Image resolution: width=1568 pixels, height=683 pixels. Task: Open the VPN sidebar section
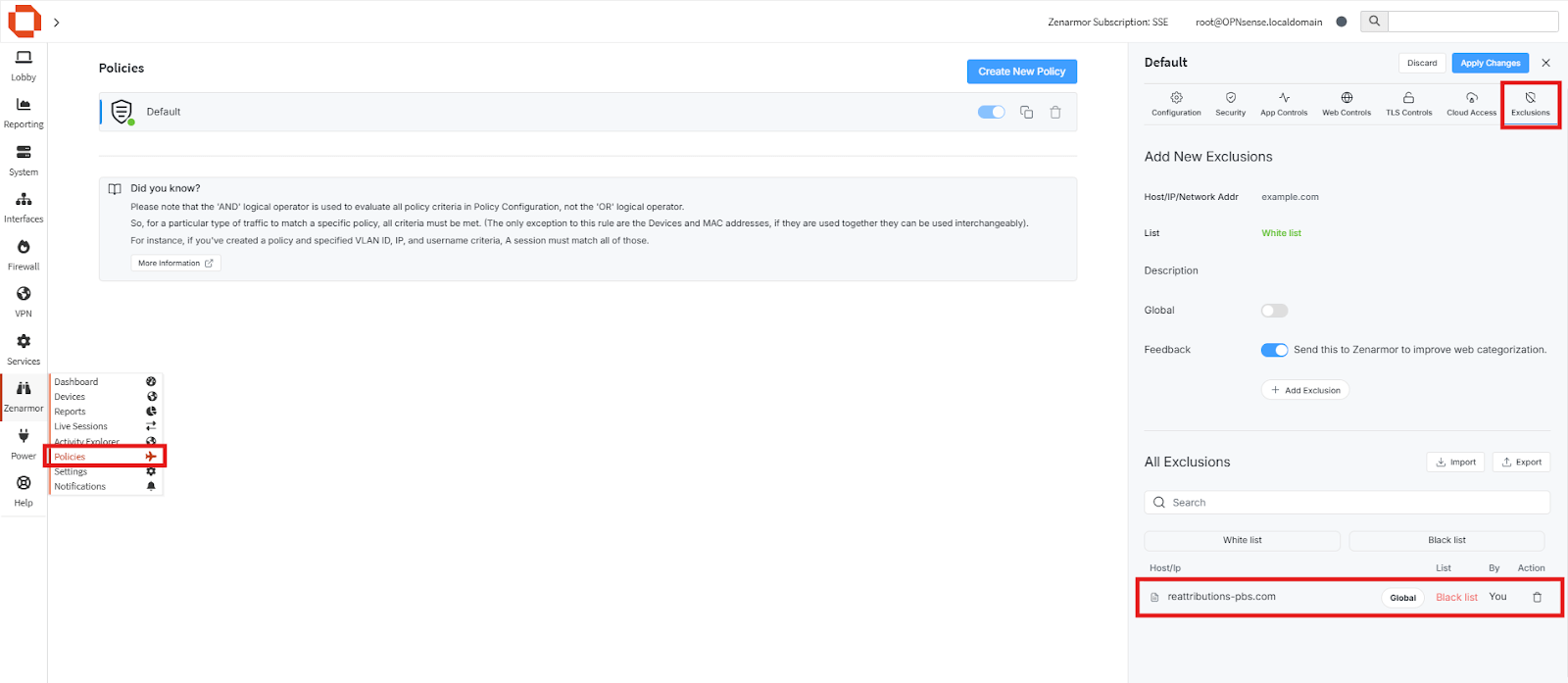point(24,302)
